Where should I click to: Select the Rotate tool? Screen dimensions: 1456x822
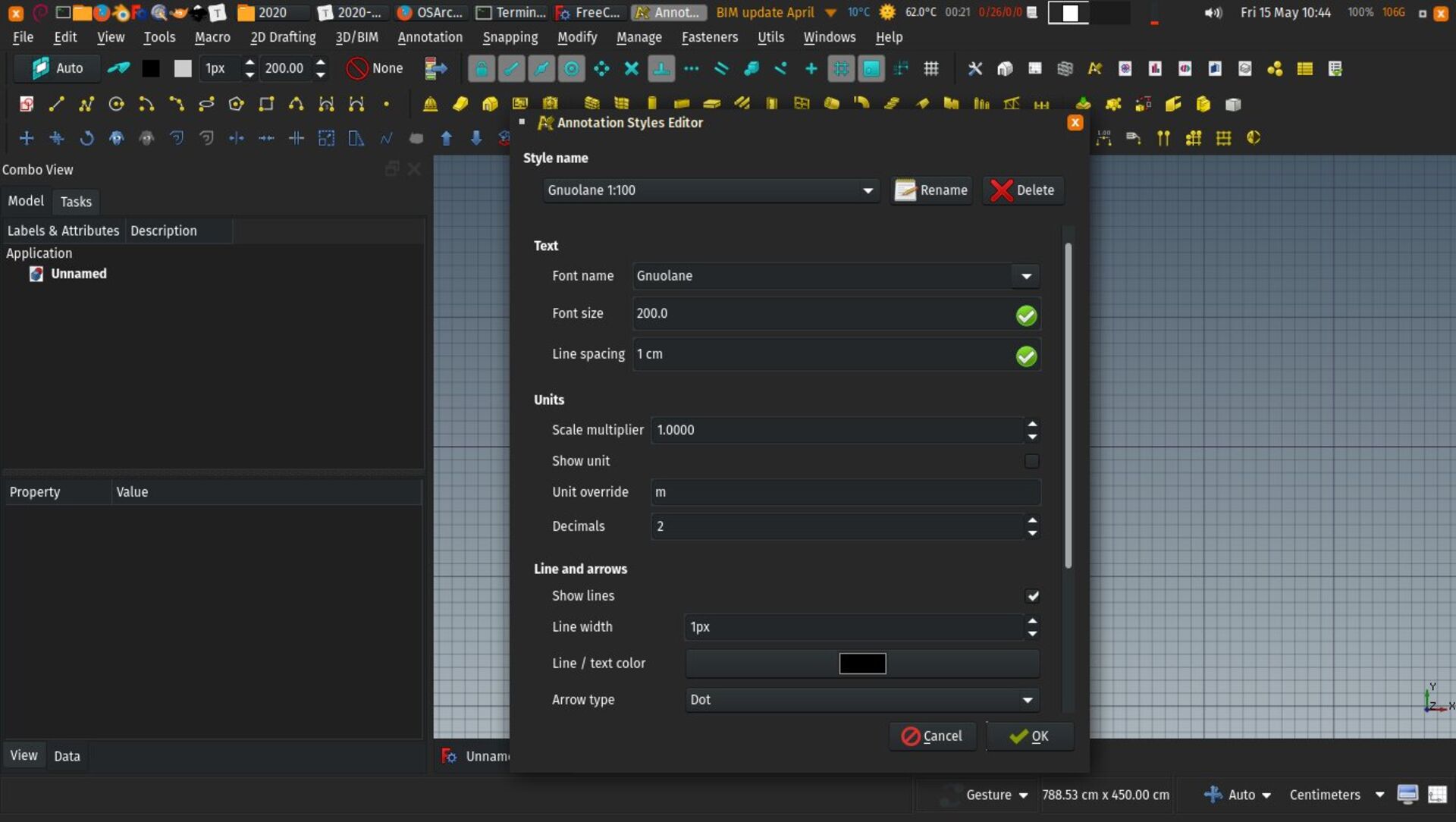[86, 138]
